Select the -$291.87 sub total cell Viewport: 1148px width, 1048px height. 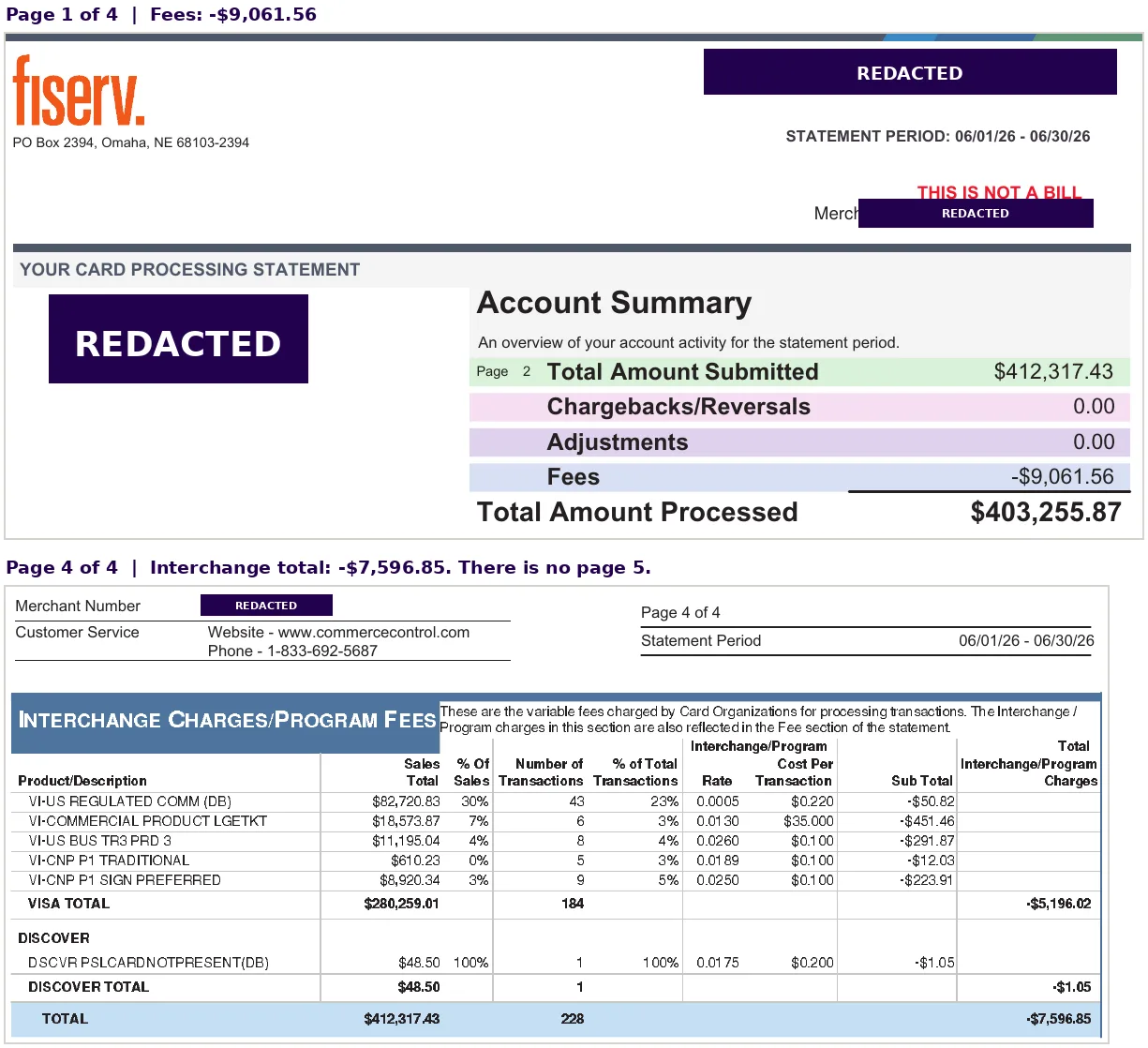pyautogui.click(x=927, y=841)
